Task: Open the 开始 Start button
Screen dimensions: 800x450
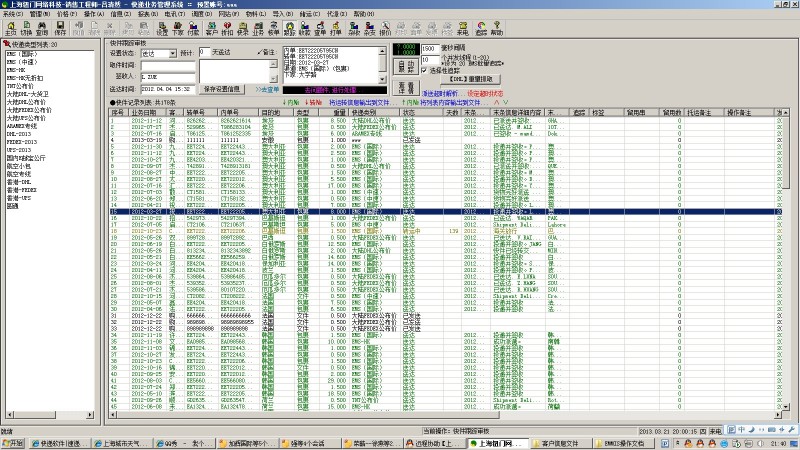Action: [x=13, y=443]
